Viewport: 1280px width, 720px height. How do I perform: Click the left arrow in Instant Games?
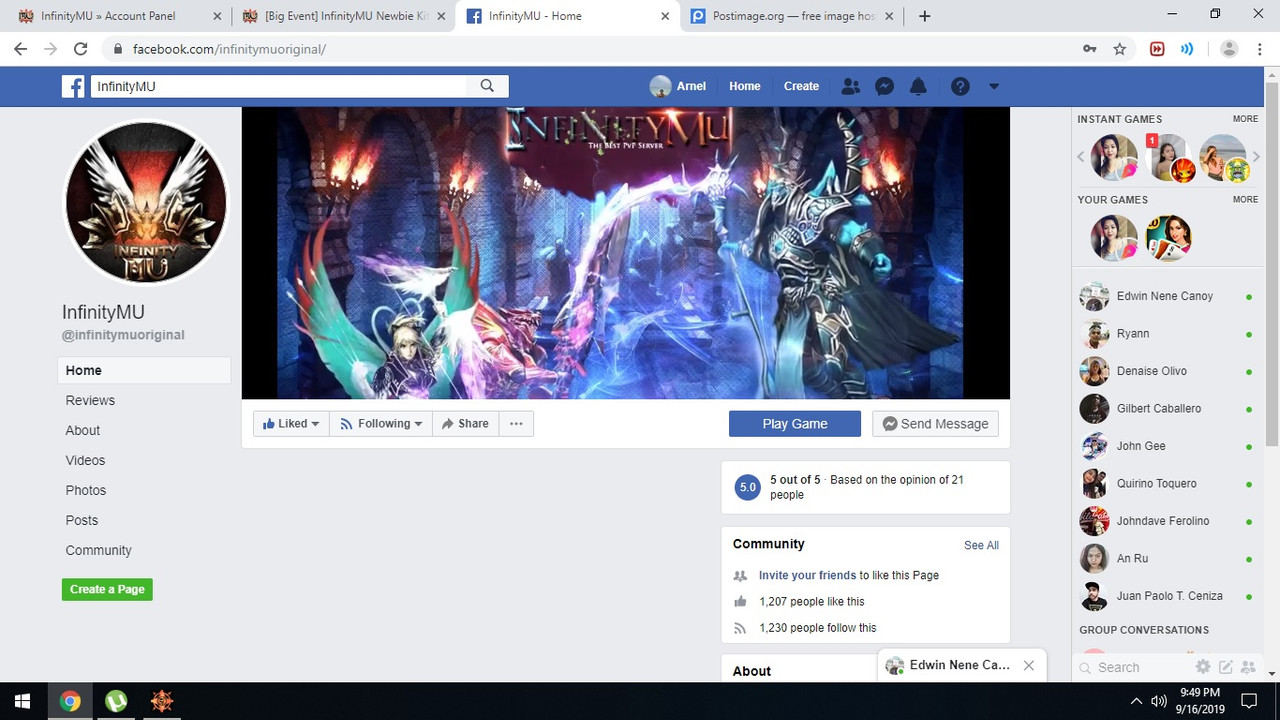coord(1081,157)
